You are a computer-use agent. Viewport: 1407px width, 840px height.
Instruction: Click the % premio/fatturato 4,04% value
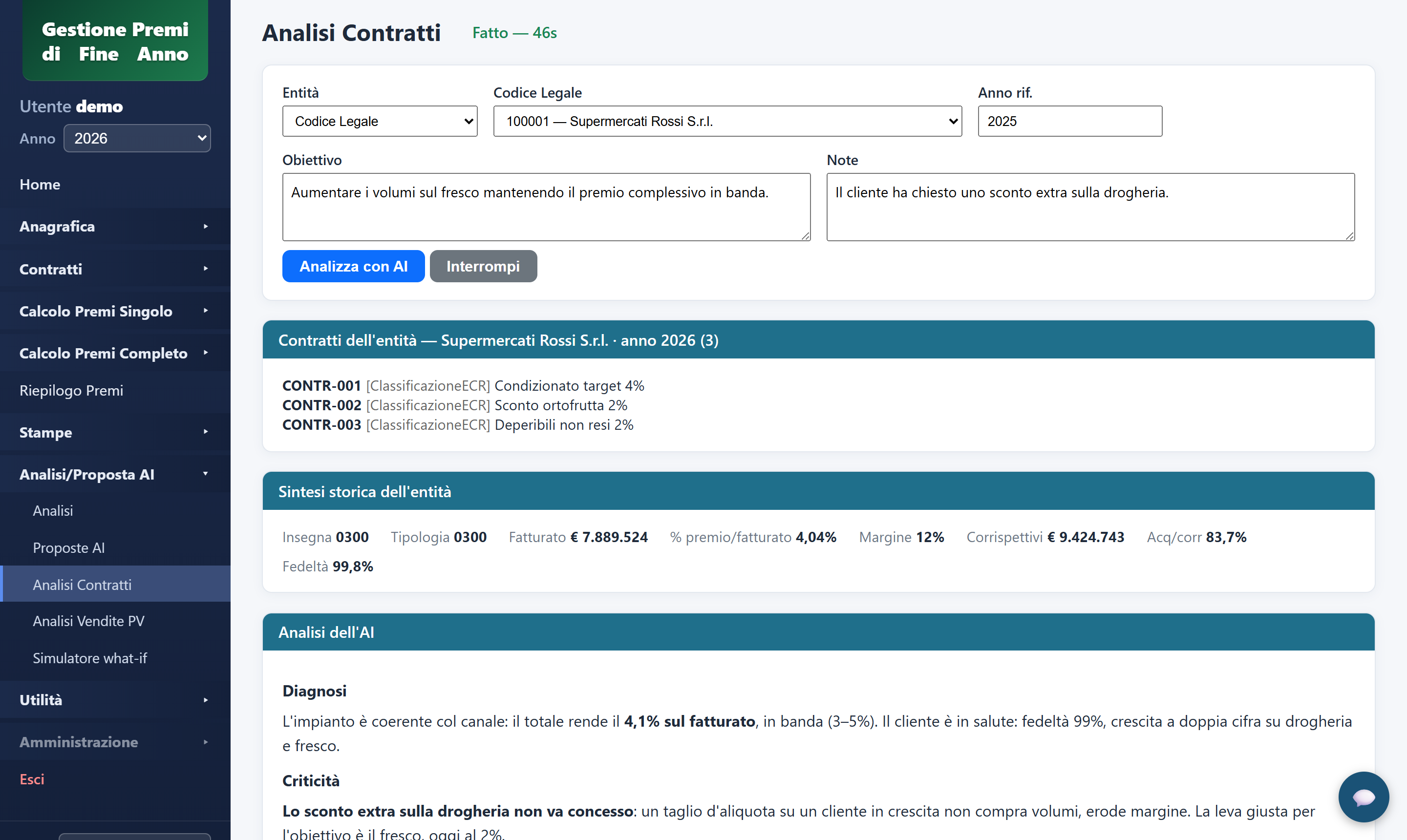point(752,537)
